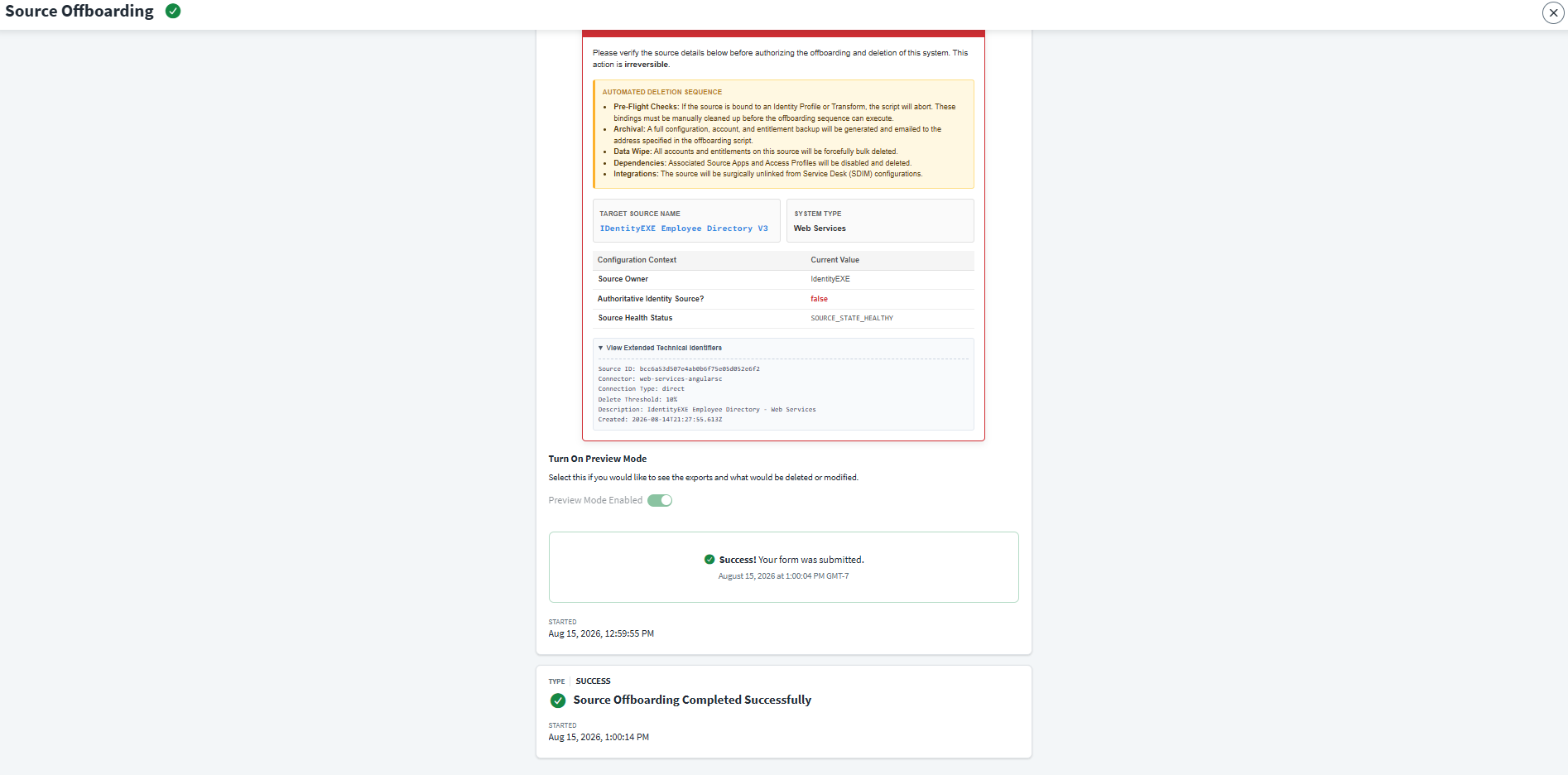Select the Source Offboarding Completed Successfully heading
This screenshot has height=775, width=1568.
(x=692, y=700)
